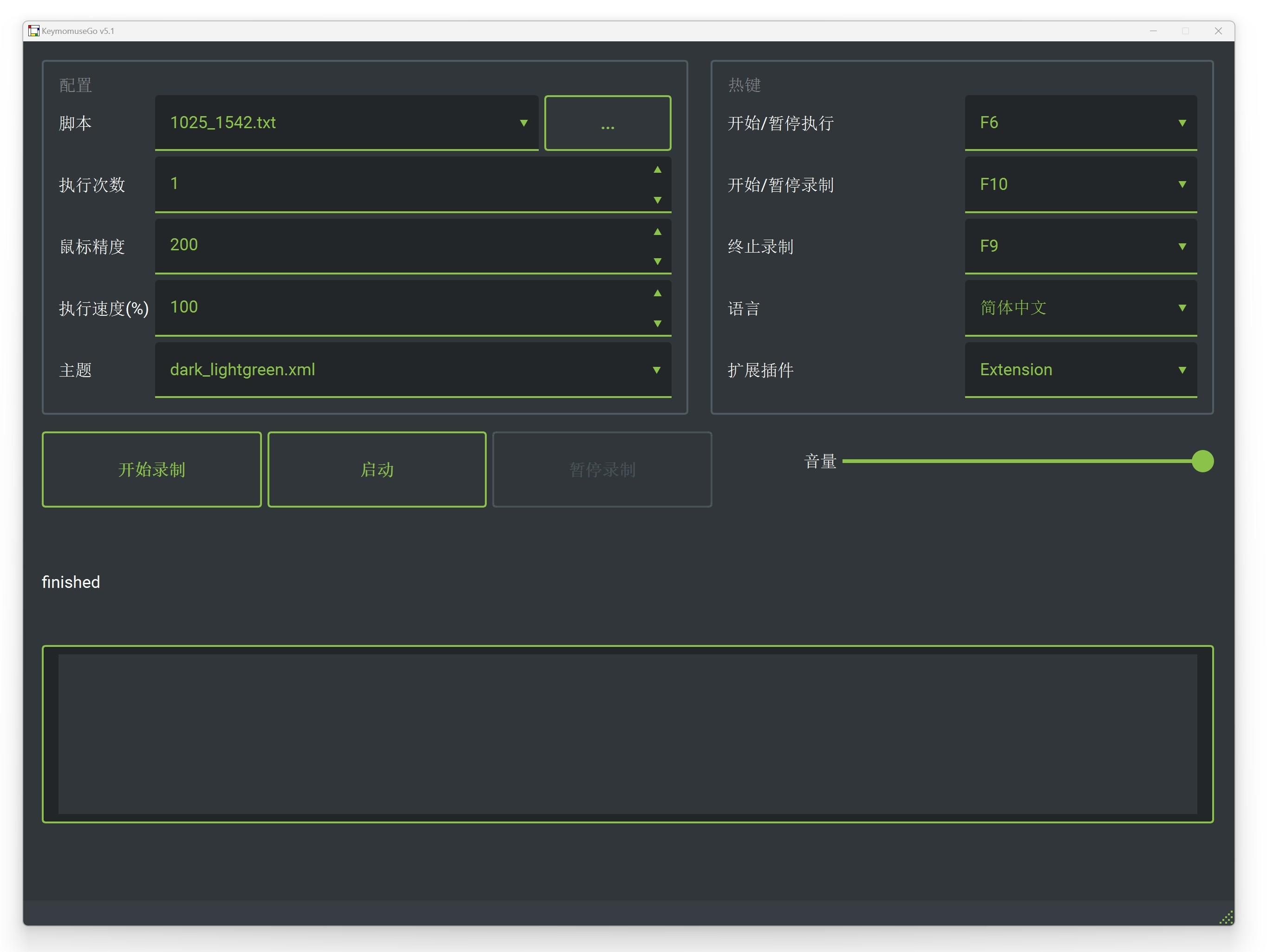Click the '...' browse script button

click(x=607, y=123)
